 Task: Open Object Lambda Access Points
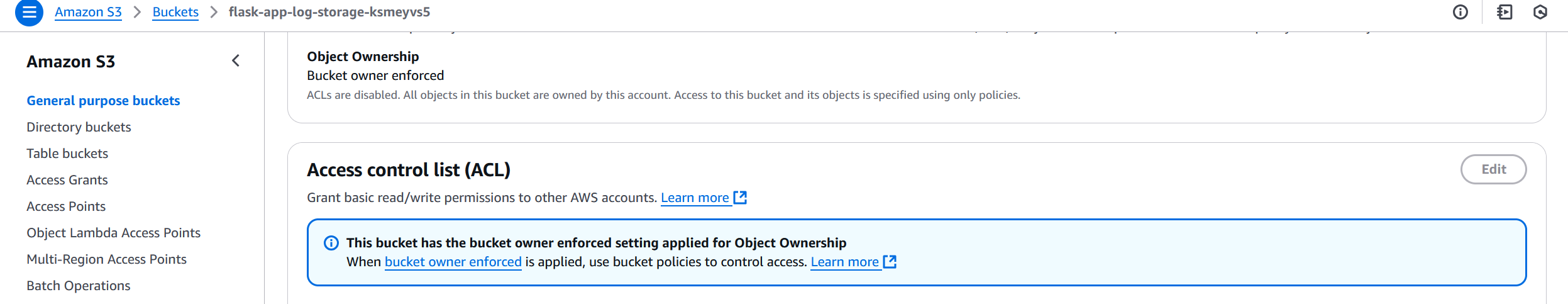pos(113,233)
